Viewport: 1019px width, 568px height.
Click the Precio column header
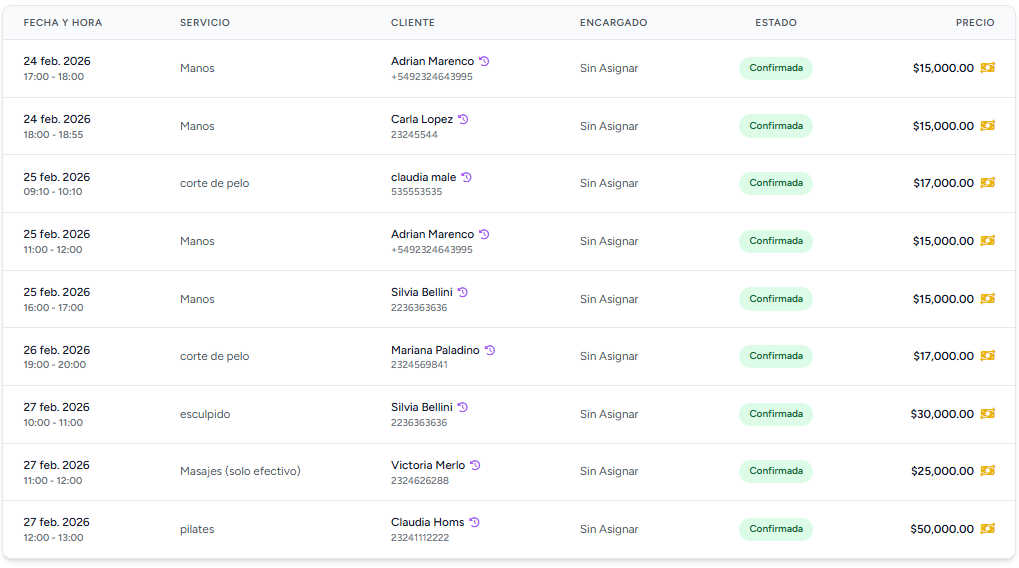pyautogui.click(x=974, y=23)
